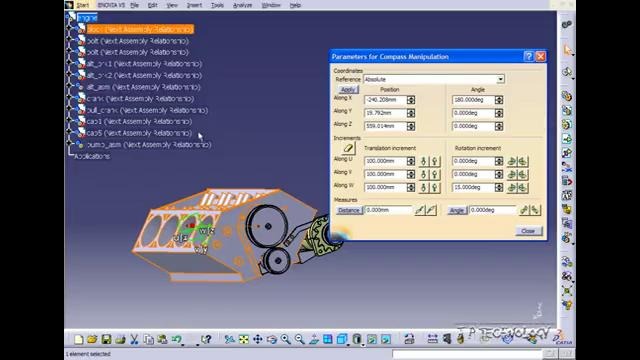Screen dimensions: 640x360
Task: Click the Create Multi-View icon
Action: click(x=327, y=339)
